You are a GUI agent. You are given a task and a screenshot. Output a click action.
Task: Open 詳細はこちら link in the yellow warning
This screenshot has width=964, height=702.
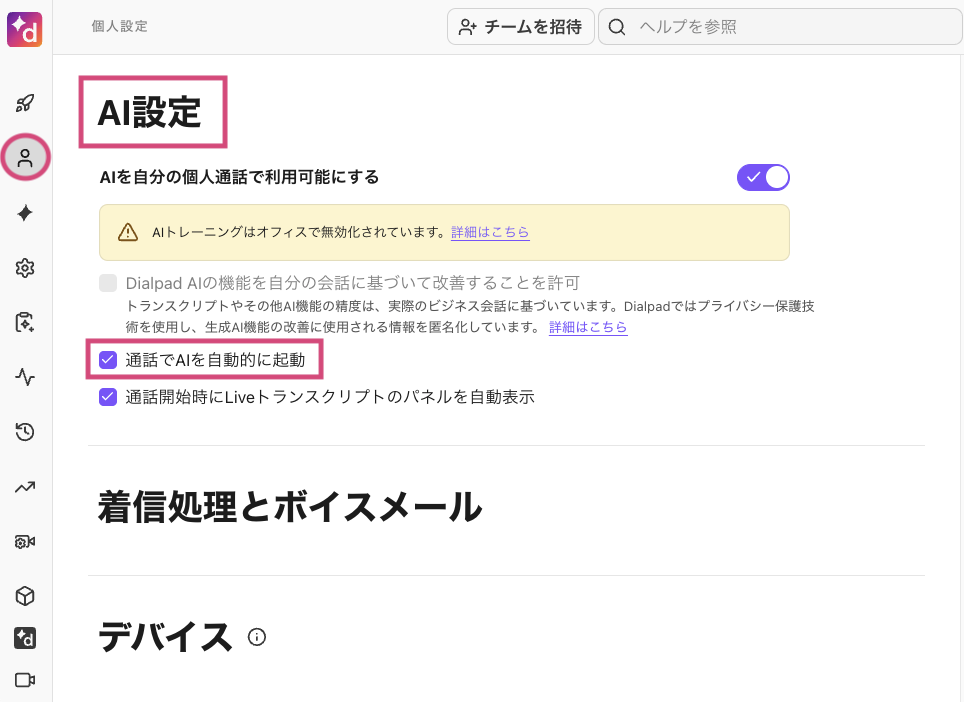[x=490, y=232]
